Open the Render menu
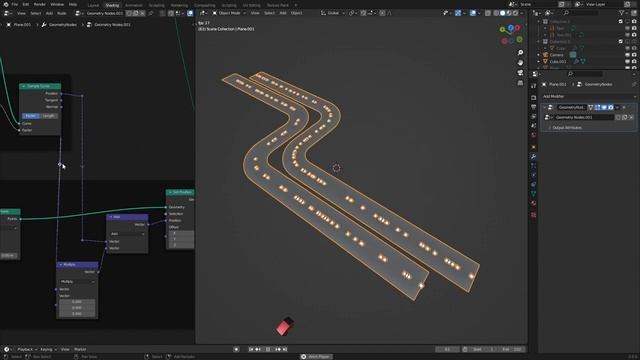The height and width of the screenshot is (360, 640). pyautogui.click(x=40, y=4)
